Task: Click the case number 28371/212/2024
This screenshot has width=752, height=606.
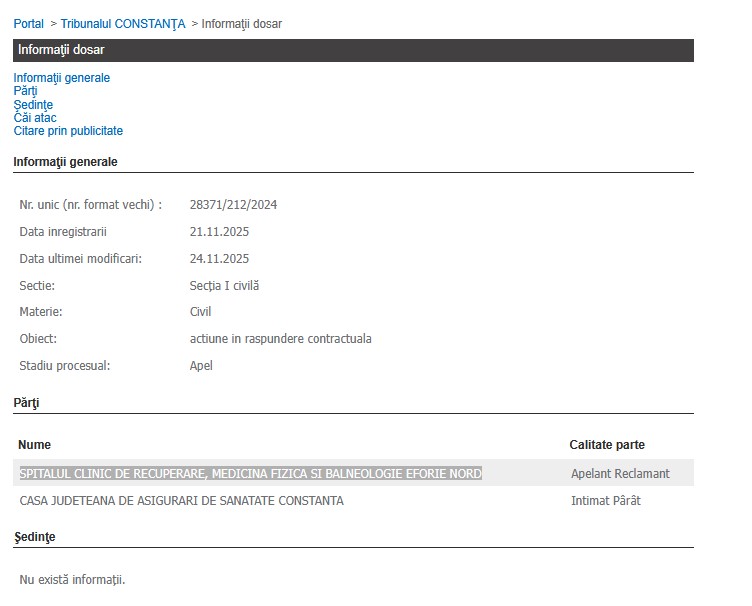Action: click(233, 205)
